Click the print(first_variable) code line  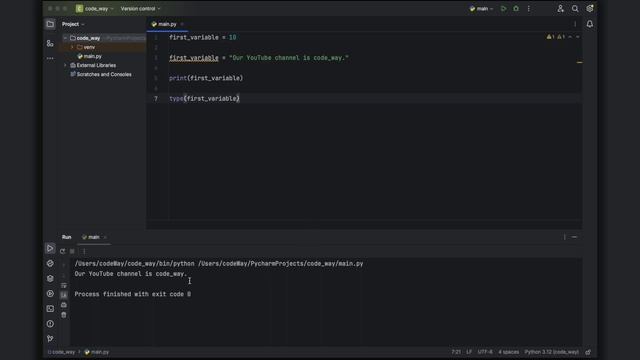[x=206, y=78]
